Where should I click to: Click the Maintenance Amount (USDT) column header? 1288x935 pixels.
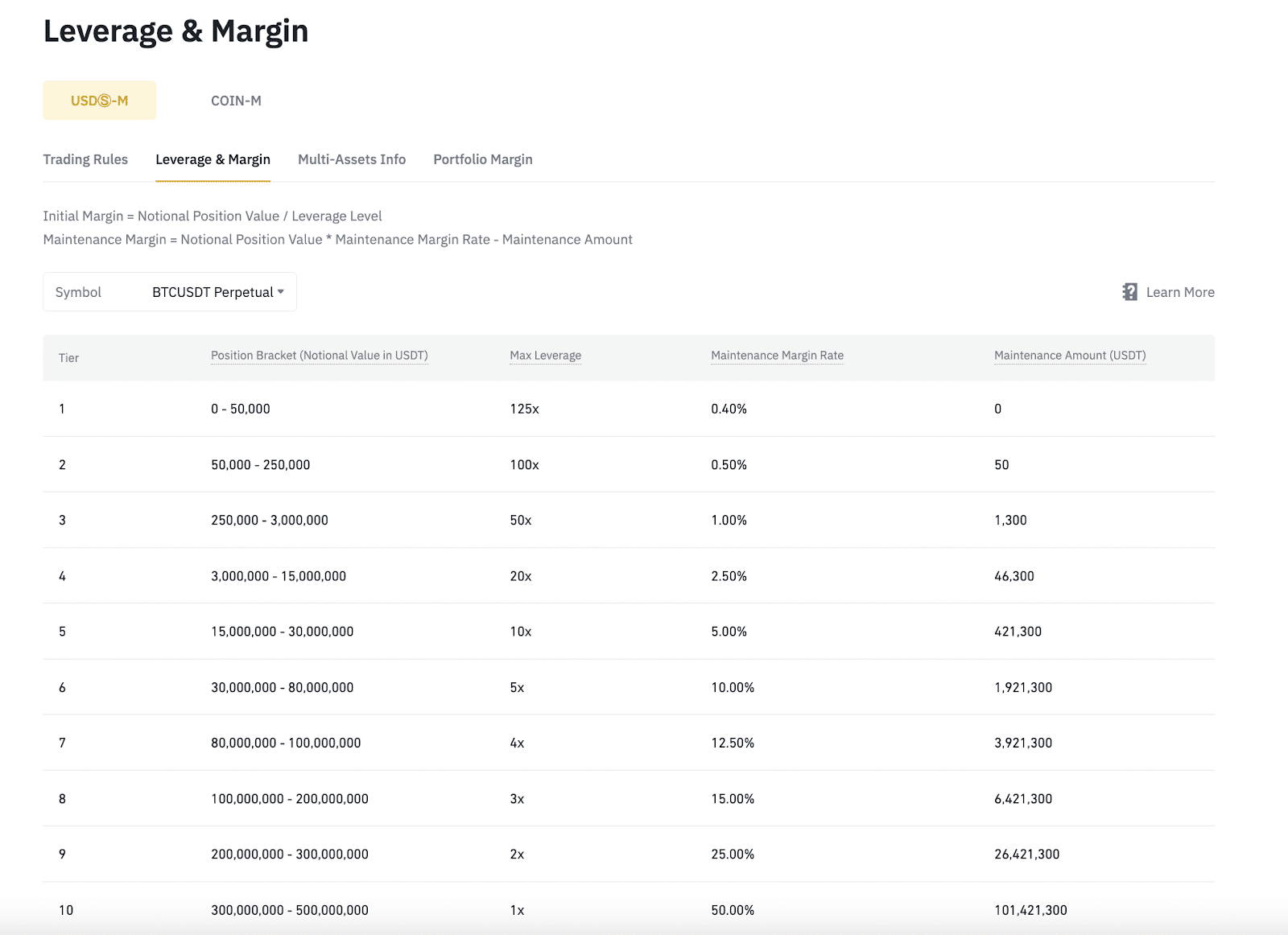[x=1069, y=356]
